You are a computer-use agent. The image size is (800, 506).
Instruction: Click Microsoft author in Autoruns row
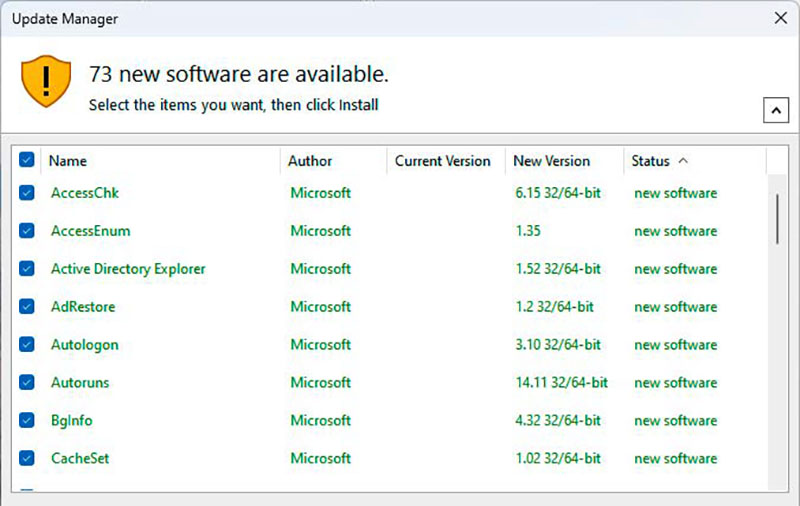(320, 382)
